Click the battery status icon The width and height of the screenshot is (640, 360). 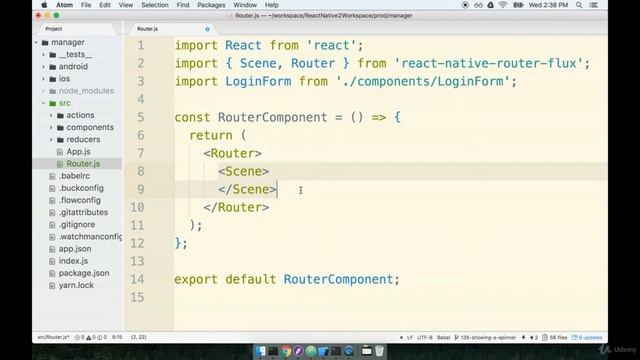518,5
